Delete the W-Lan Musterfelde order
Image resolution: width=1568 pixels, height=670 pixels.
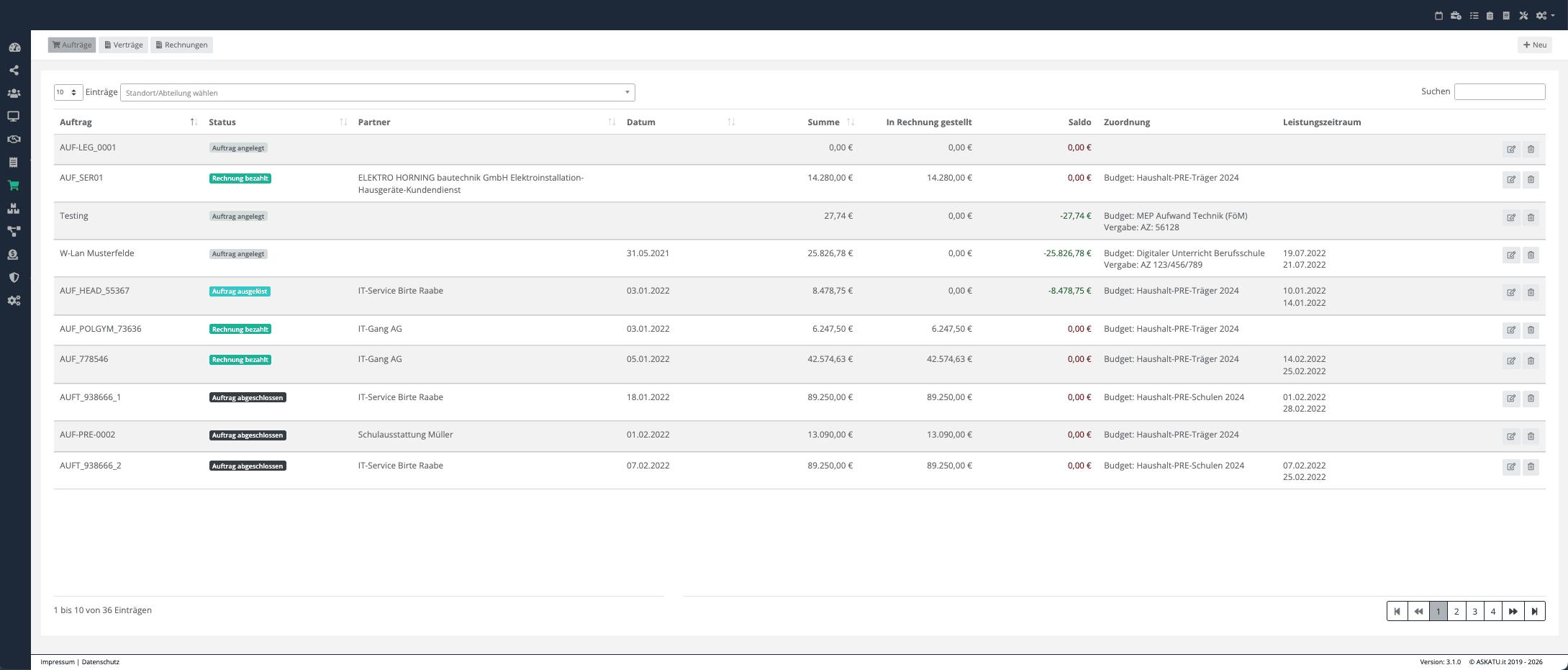1531,255
